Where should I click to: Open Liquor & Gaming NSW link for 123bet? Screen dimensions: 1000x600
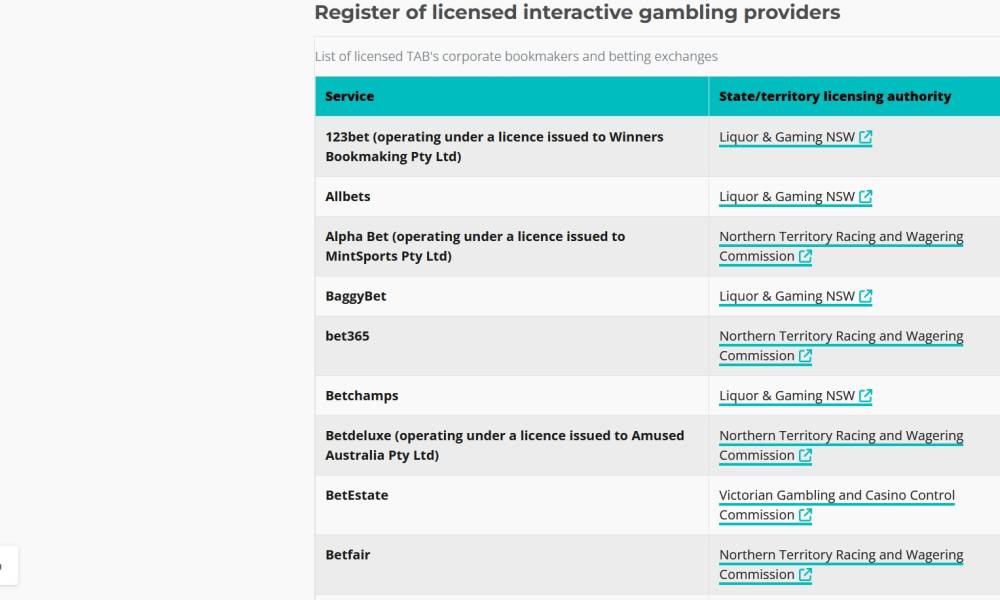coord(787,137)
